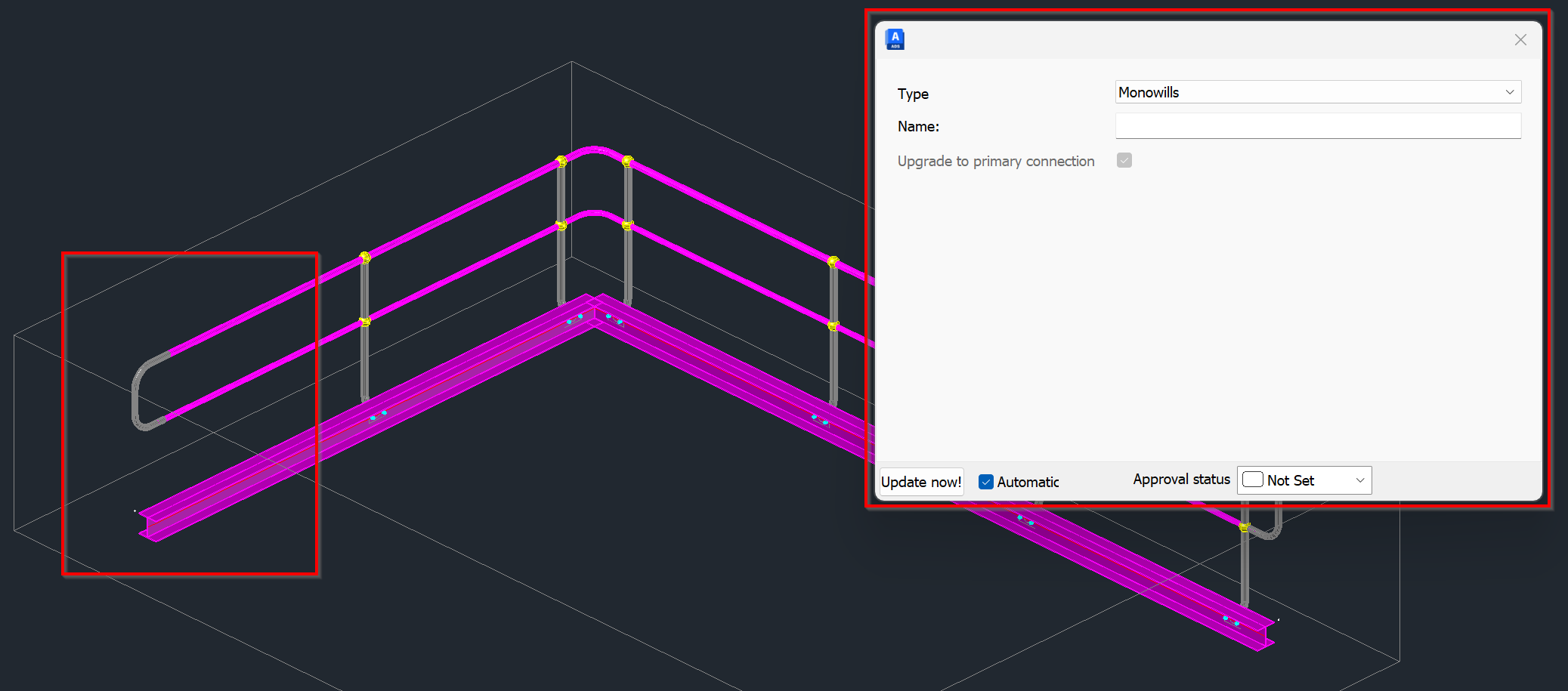Click the Upgrade to primary connection checkbox
Image resolution: width=1568 pixels, height=691 pixels.
point(1124,160)
